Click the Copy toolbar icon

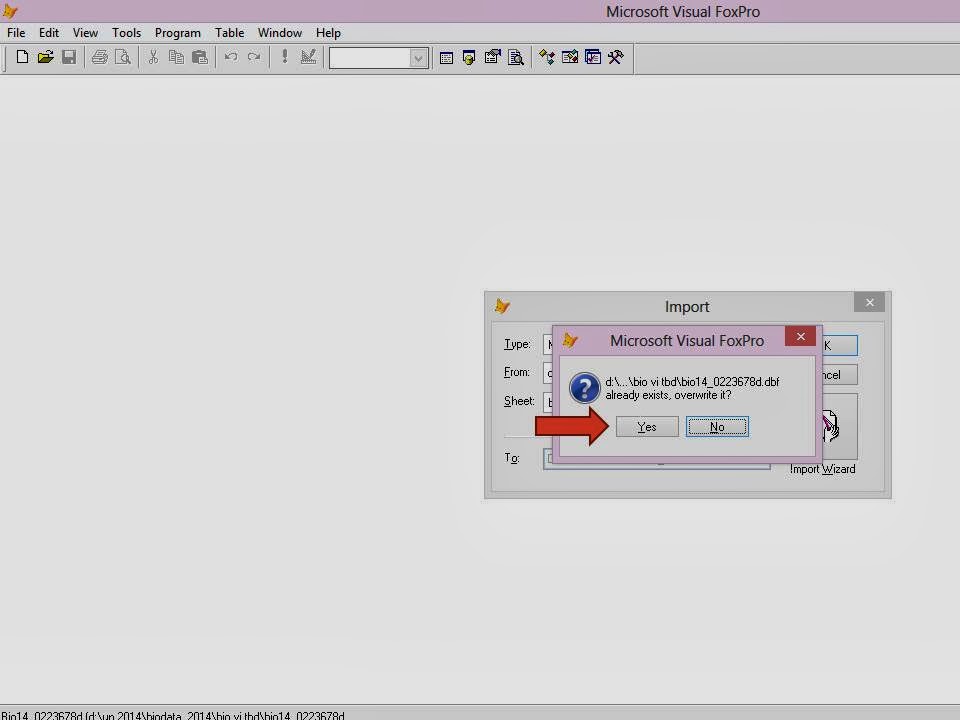click(x=176, y=58)
